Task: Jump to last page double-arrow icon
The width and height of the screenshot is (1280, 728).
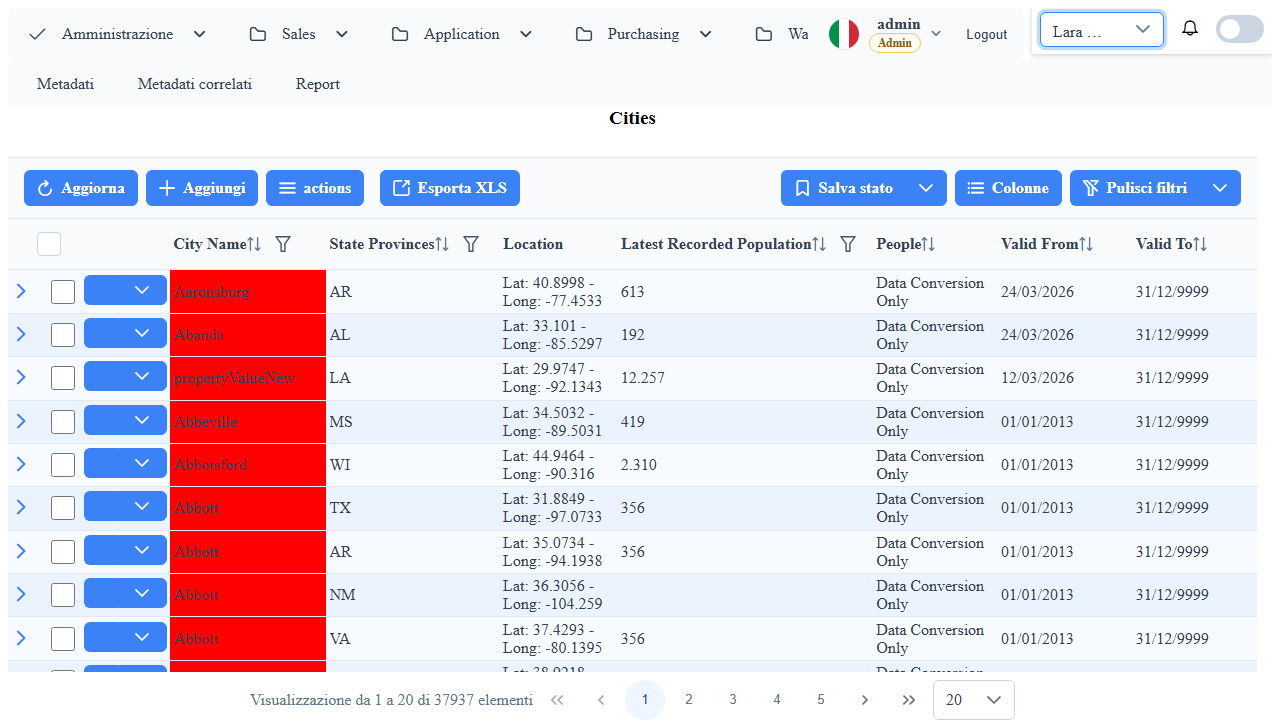Action: pos(909,700)
